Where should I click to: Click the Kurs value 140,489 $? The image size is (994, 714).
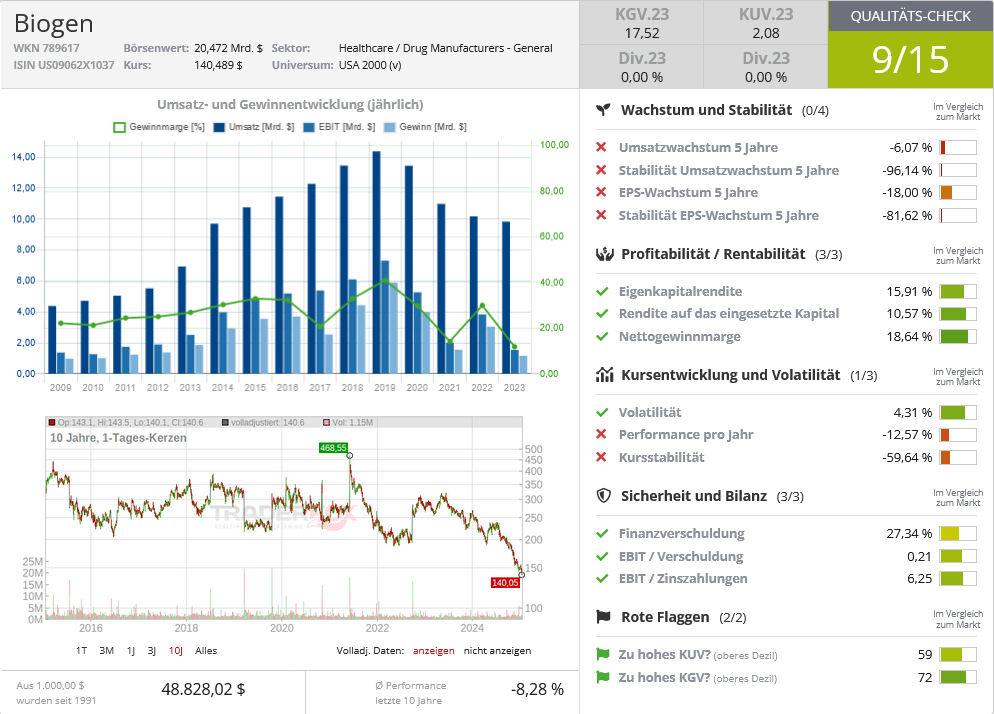pos(218,65)
